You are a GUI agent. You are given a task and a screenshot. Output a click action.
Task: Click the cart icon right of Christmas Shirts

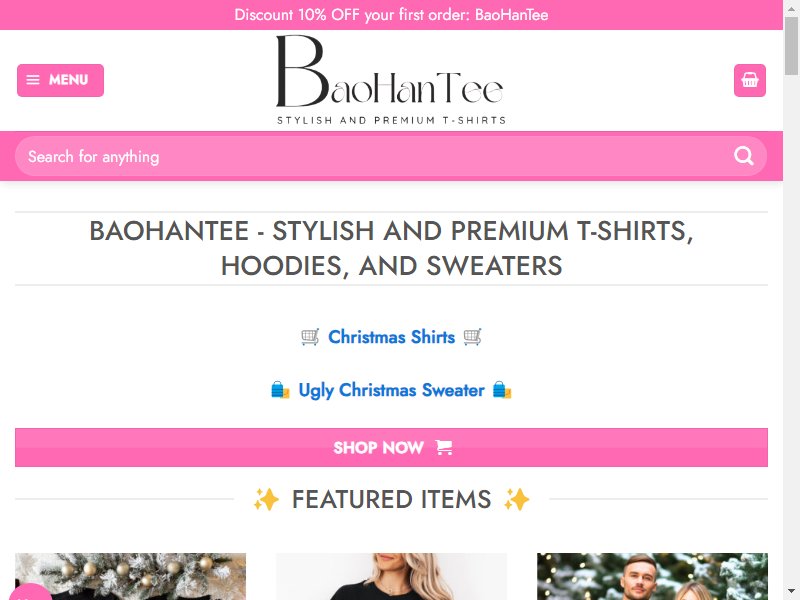point(472,337)
